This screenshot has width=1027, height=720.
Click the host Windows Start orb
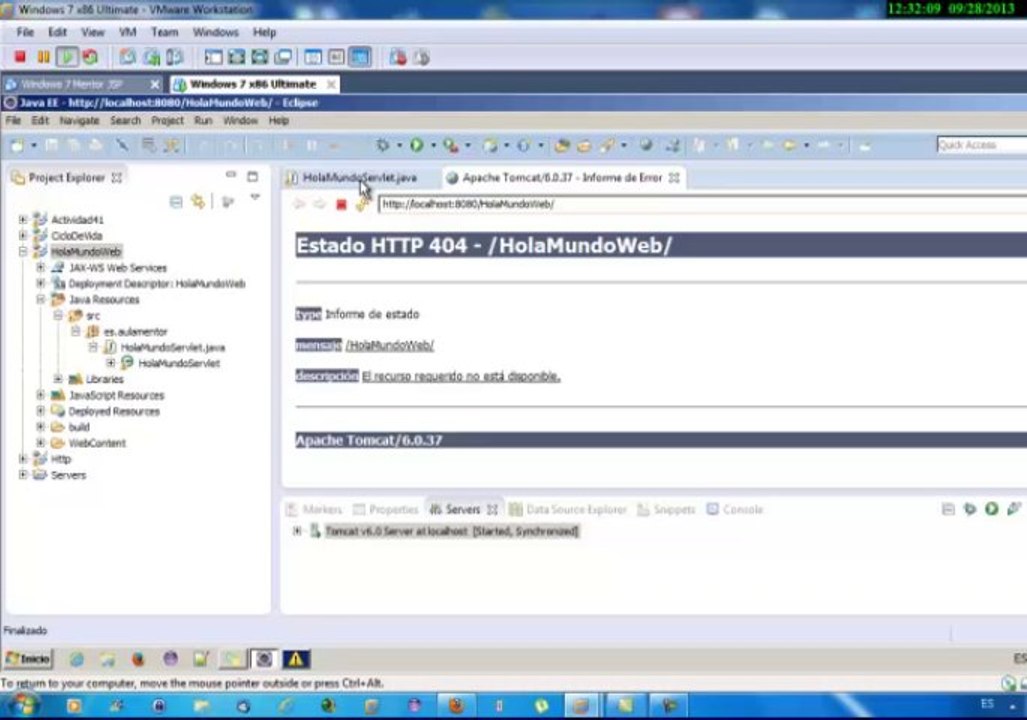click(24, 706)
